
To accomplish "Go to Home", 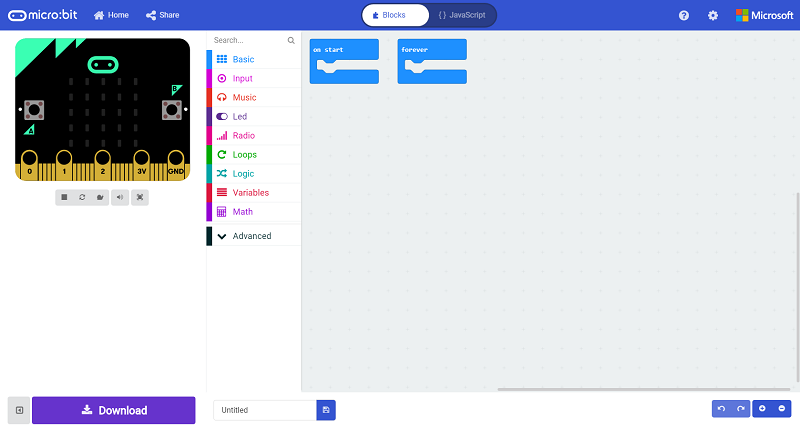I will (111, 15).
